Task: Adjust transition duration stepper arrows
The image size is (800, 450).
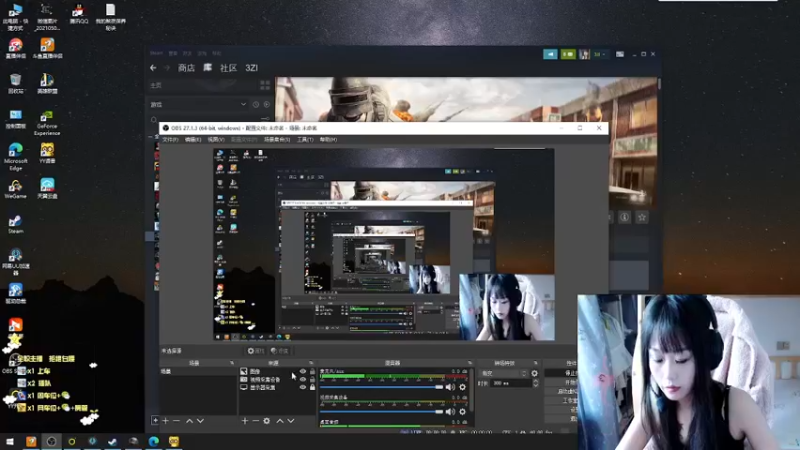Action: 535,383
